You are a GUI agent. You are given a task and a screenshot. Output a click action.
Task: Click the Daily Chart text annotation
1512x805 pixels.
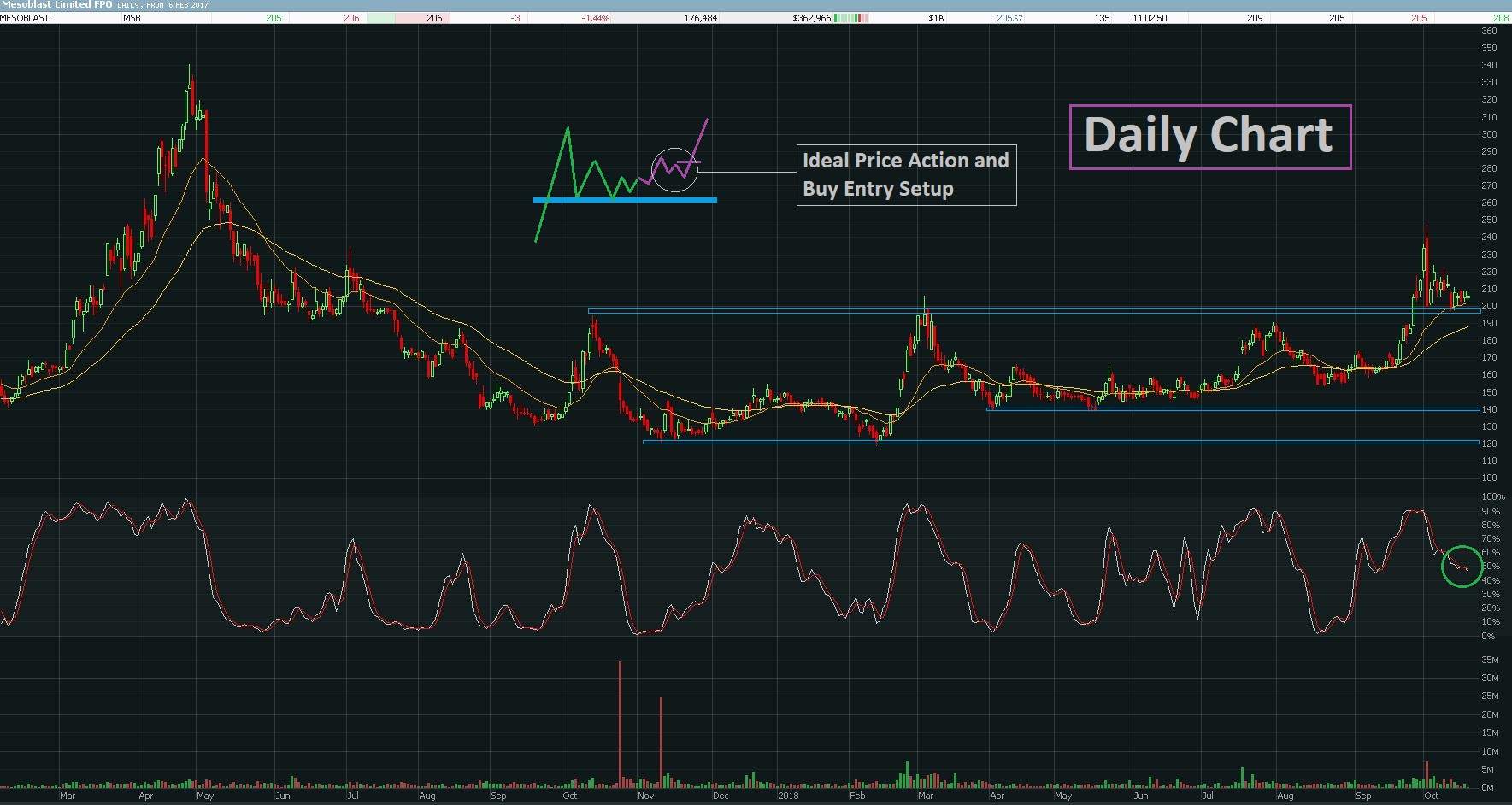pyautogui.click(x=1209, y=137)
